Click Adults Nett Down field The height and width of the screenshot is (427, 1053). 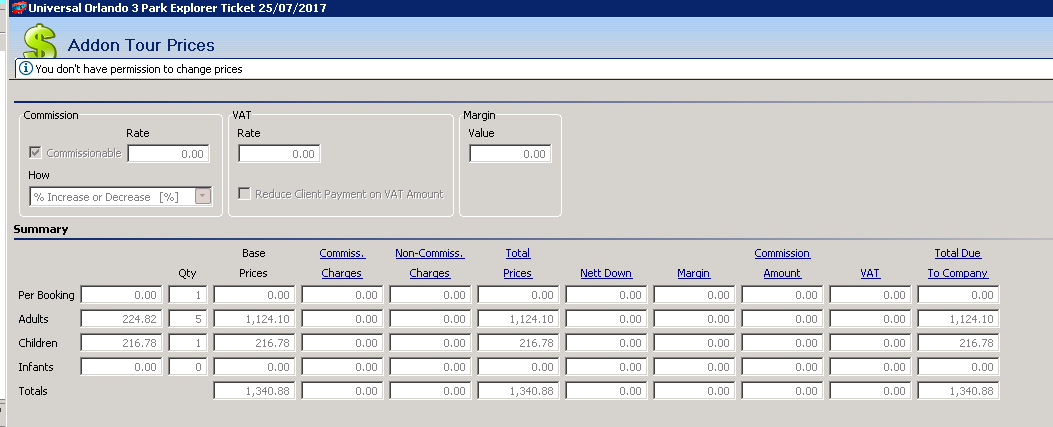(606, 319)
